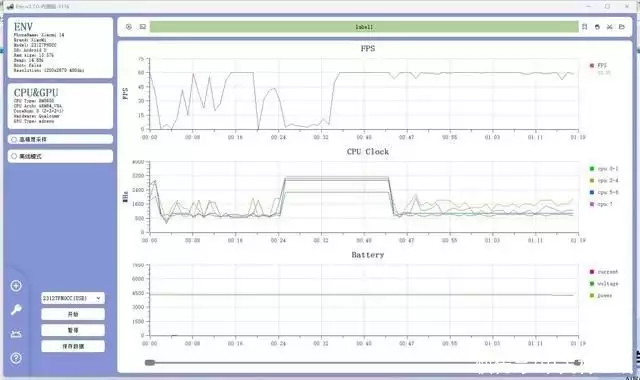The width and height of the screenshot is (640, 380).
Task: Click the left handle of the timeline range slider
Action: click(150, 362)
